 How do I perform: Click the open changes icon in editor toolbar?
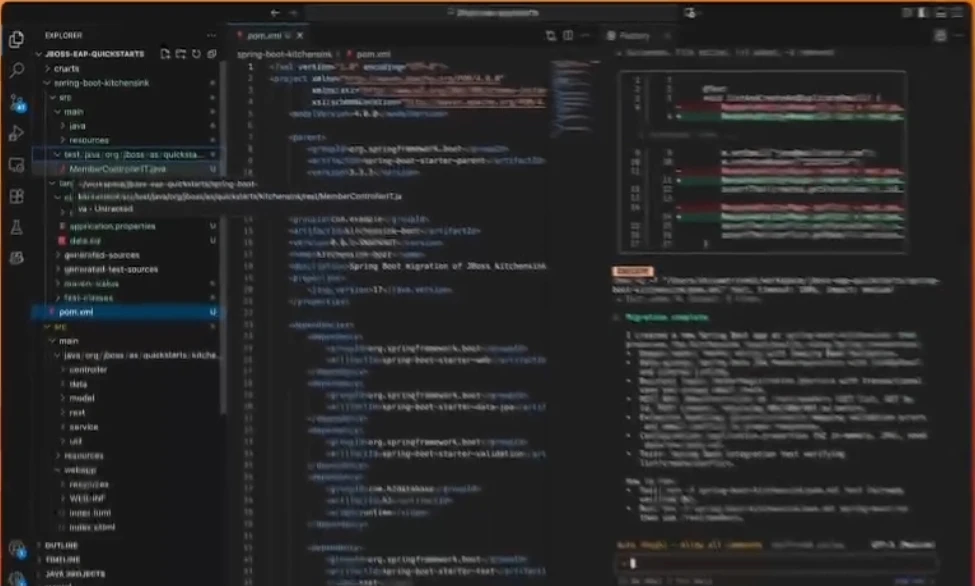coord(551,35)
